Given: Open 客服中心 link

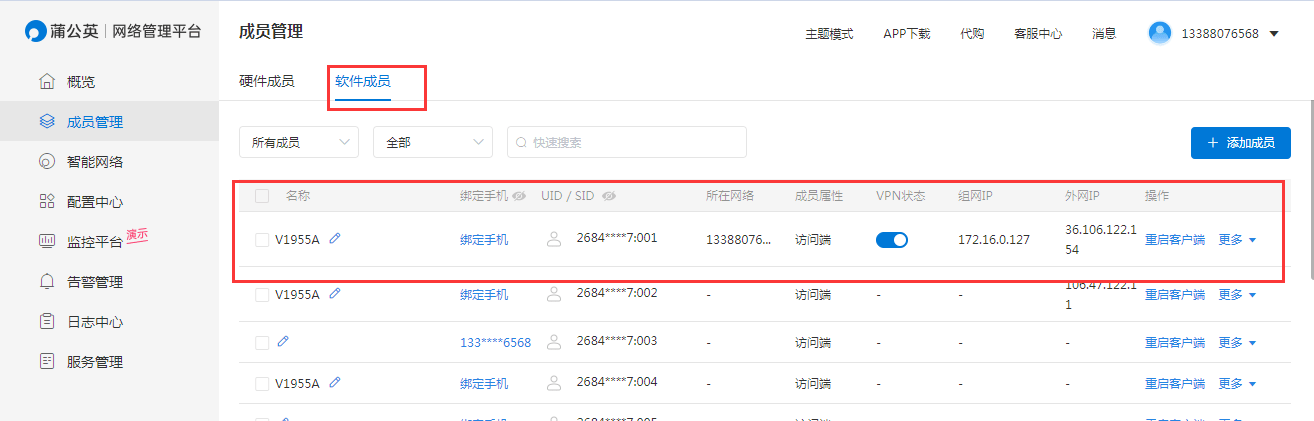Looking at the screenshot, I should (1038, 33).
